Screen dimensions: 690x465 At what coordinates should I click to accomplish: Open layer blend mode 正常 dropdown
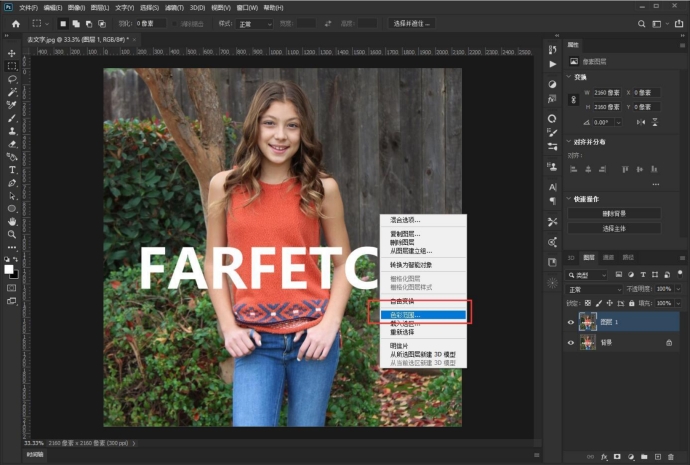(593, 289)
